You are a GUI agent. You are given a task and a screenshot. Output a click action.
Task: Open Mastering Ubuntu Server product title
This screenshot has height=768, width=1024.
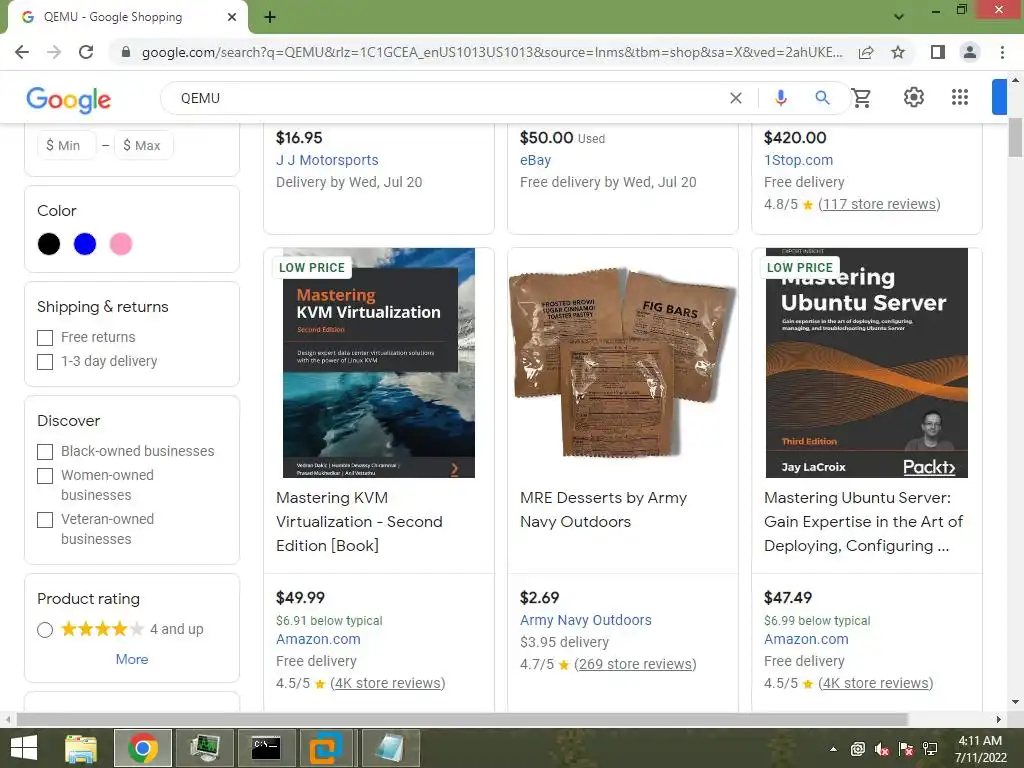[863, 522]
